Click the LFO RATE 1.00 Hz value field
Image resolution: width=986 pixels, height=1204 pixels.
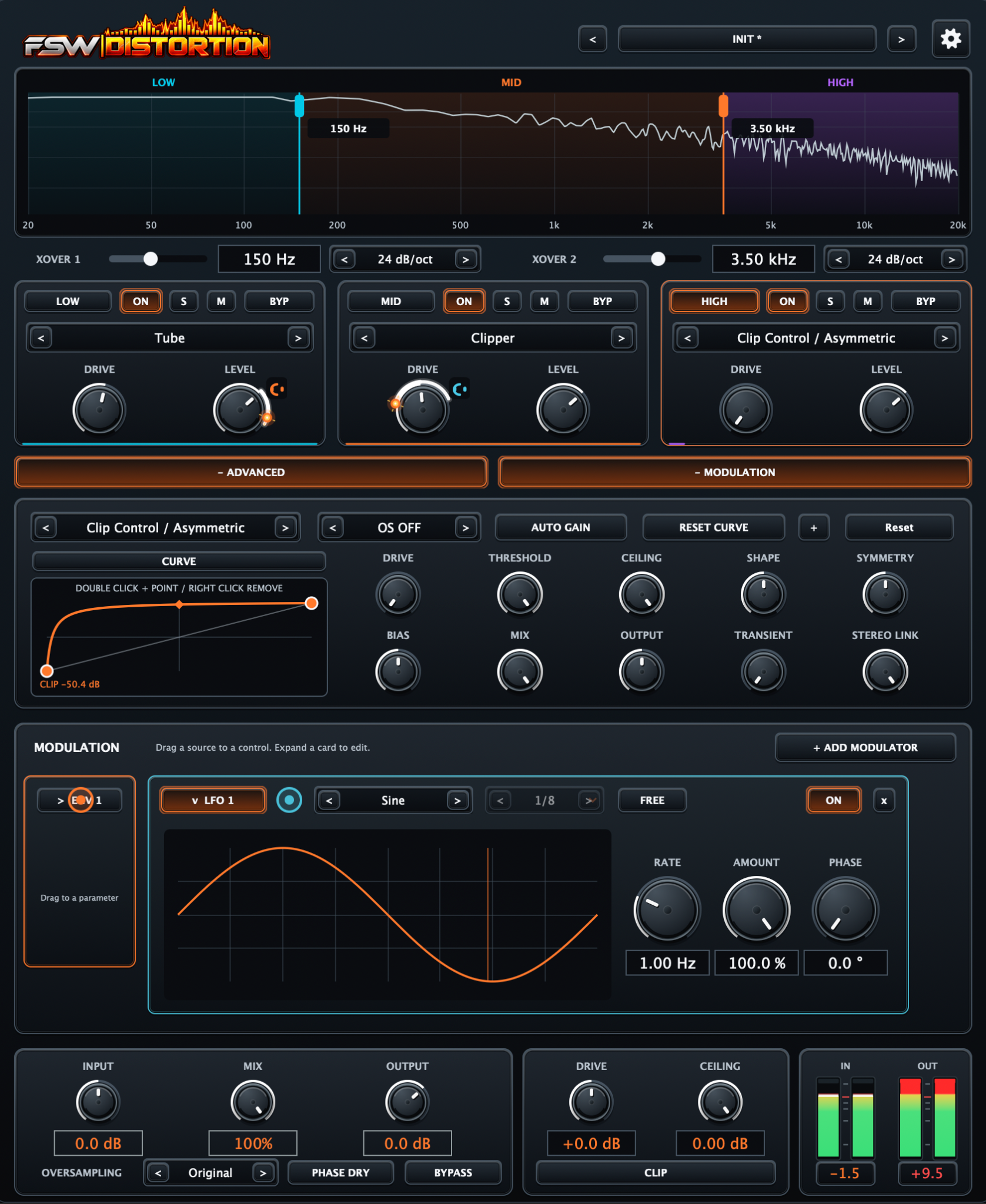667,963
